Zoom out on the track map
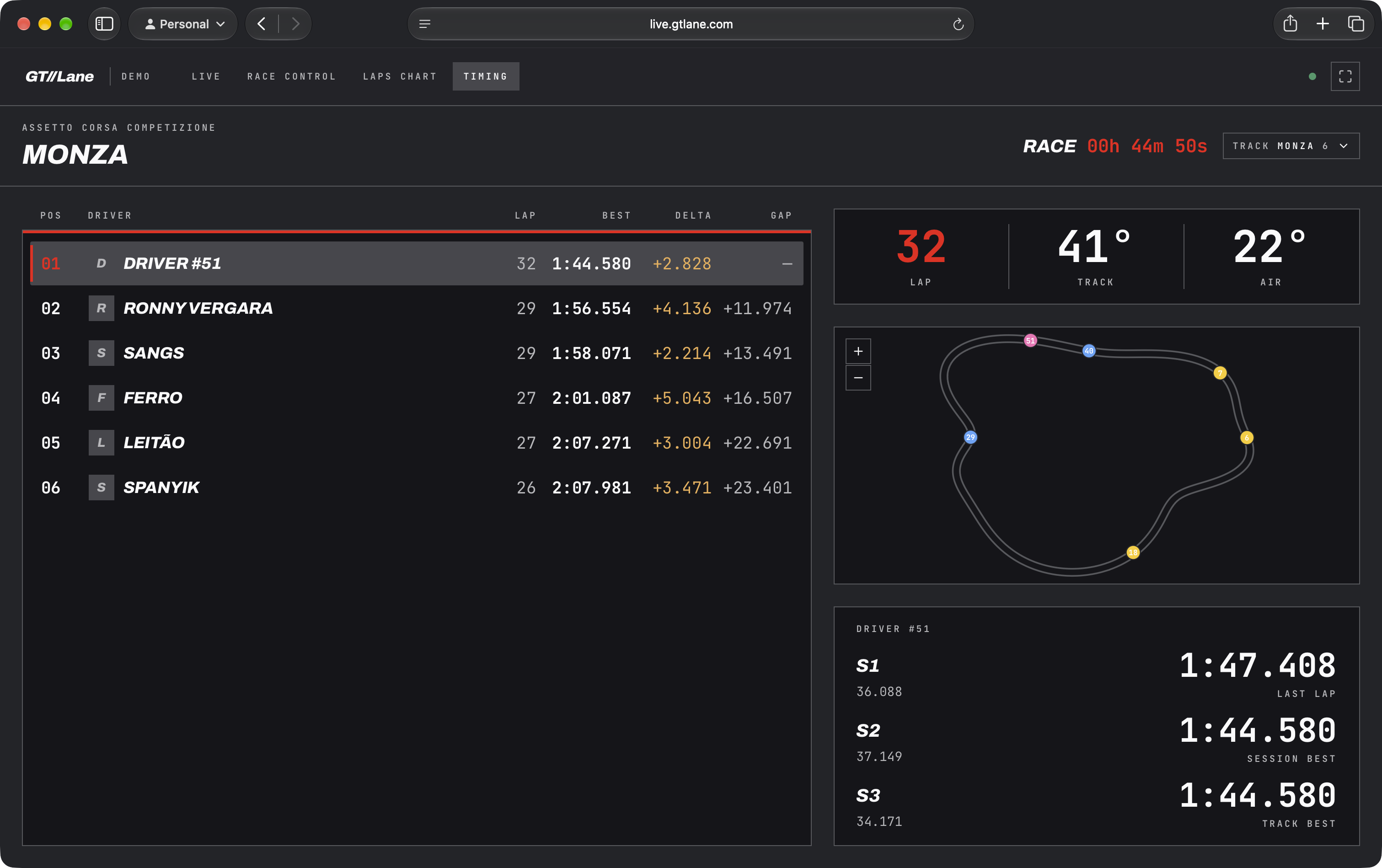The height and width of the screenshot is (868, 1382). click(x=858, y=378)
